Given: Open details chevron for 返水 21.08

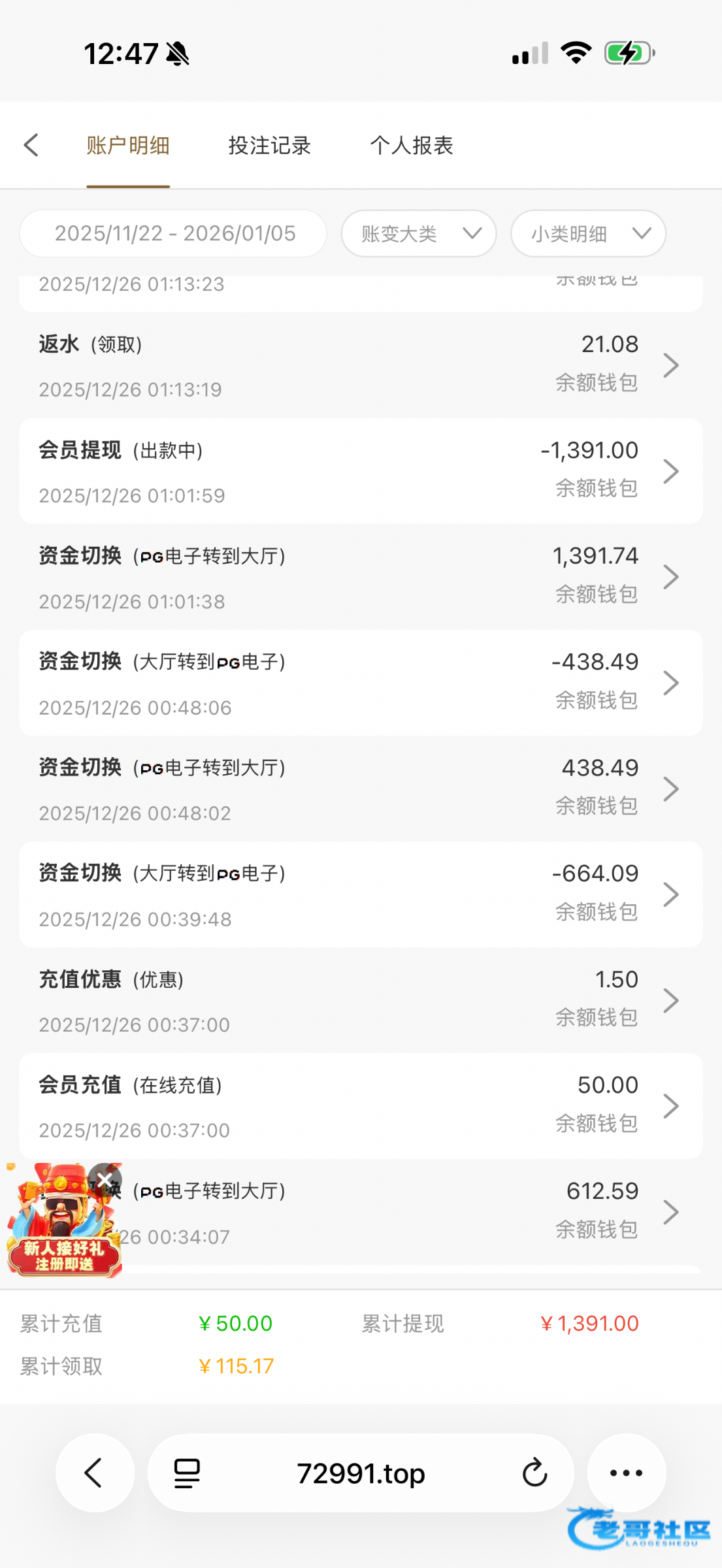Looking at the screenshot, I should 671,365.
